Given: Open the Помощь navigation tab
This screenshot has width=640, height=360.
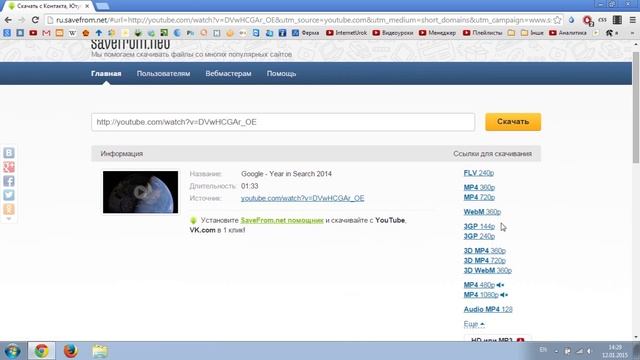Looking at the screenshot, I should click(281, 73).
